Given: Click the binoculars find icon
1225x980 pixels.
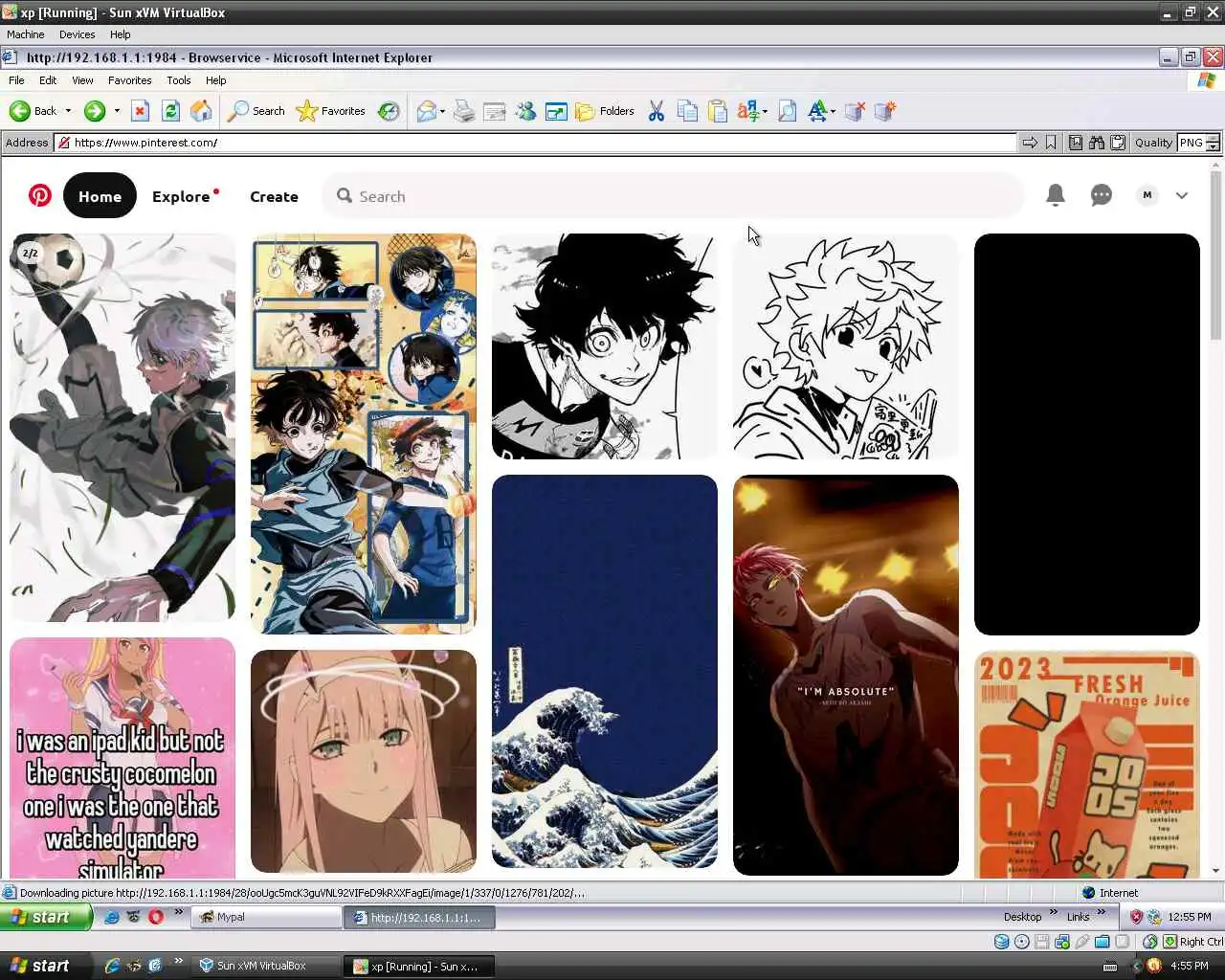Looking at the screenshot, I should point(1097,143).
